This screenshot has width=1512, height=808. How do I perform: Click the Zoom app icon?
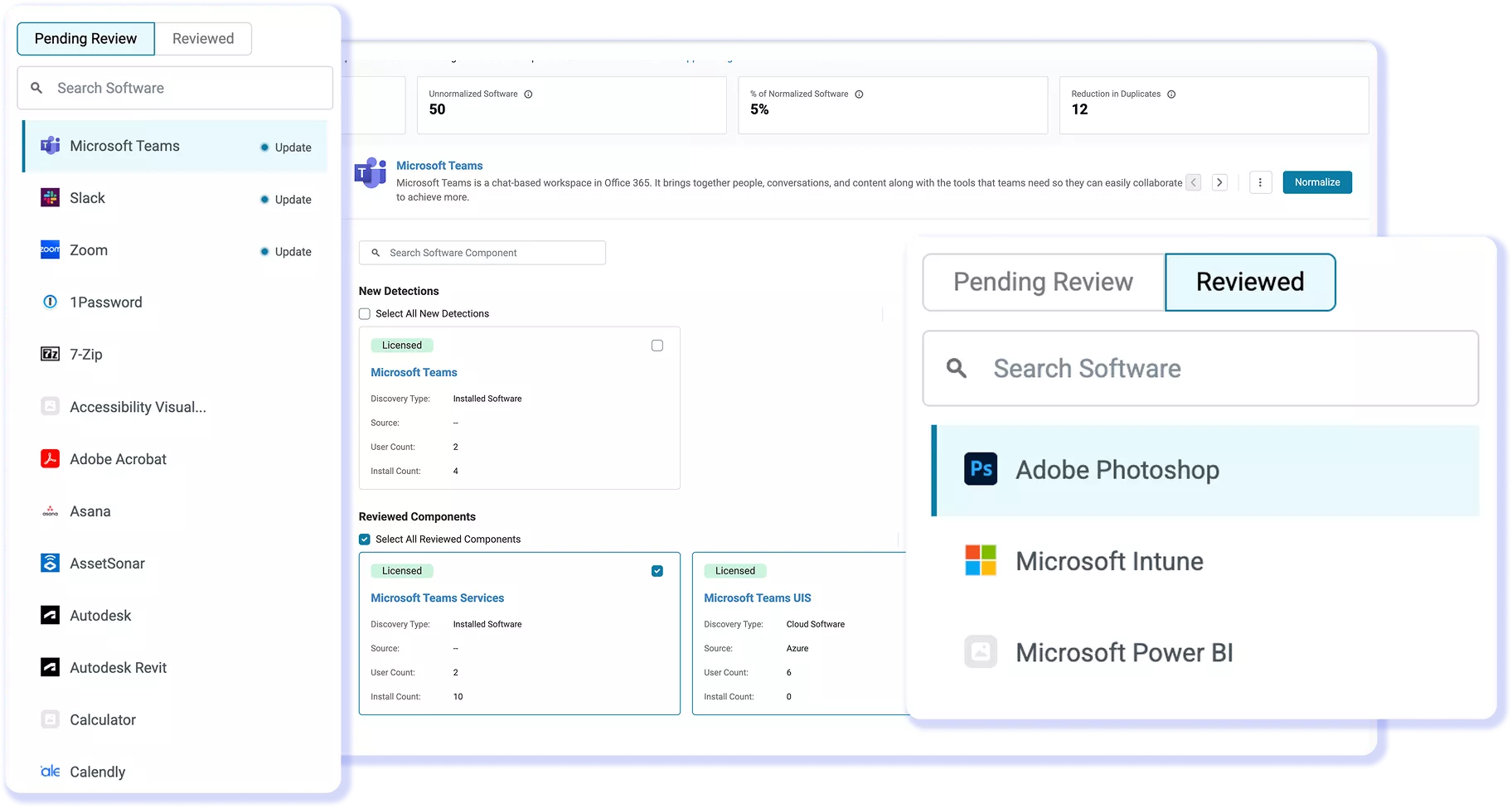click(50, 250)
